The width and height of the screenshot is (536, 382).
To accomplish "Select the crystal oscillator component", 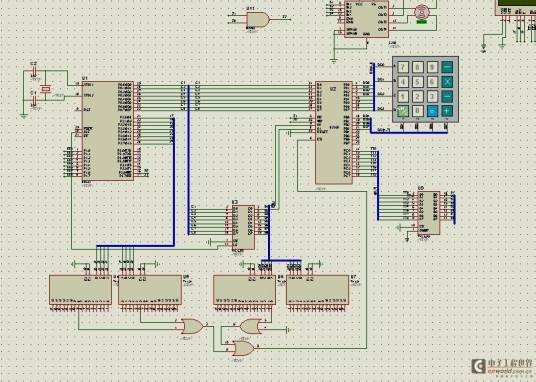I will tap(45, 89).
